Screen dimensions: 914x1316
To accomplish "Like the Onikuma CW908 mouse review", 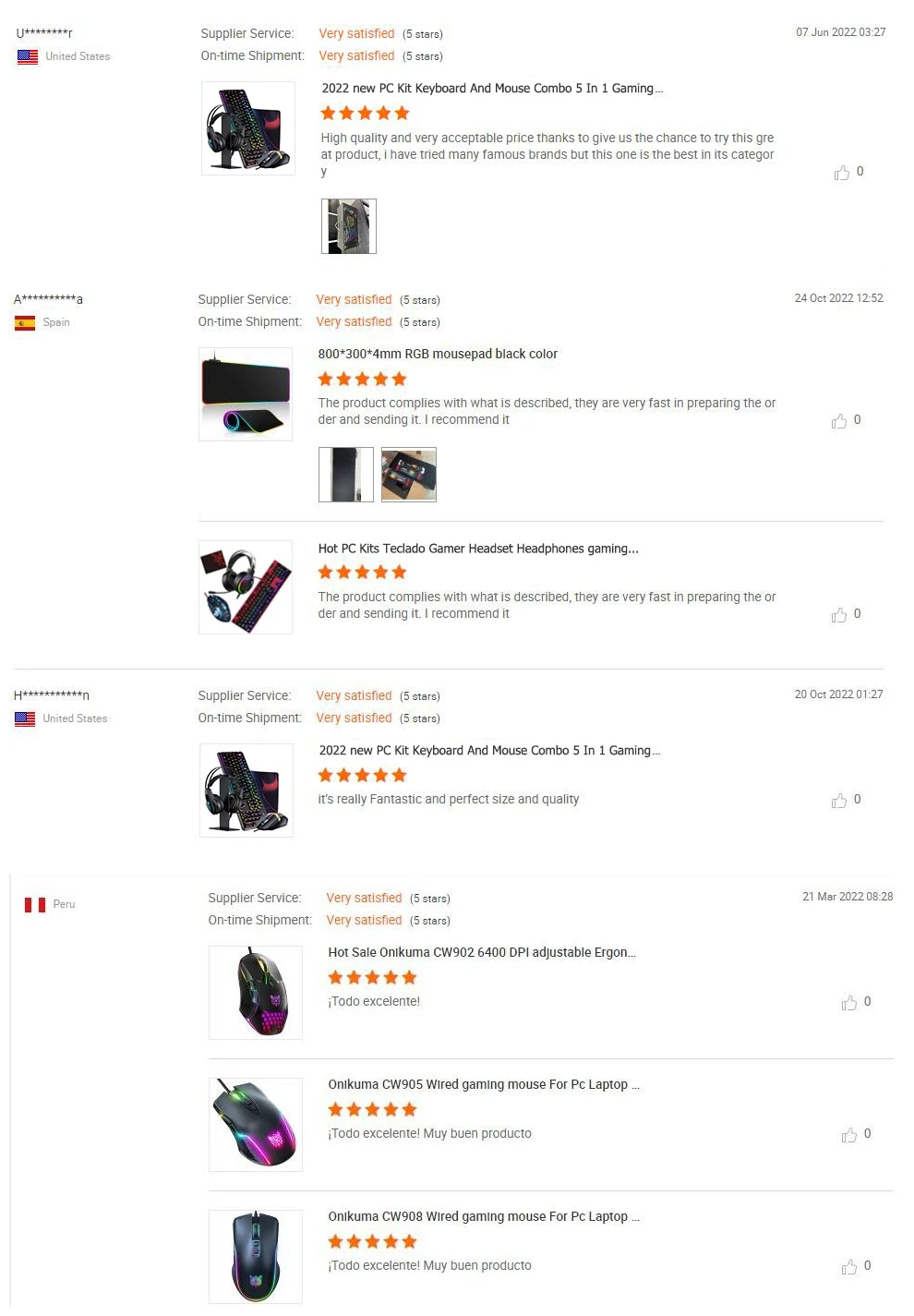I will (x=848, y=1267).
